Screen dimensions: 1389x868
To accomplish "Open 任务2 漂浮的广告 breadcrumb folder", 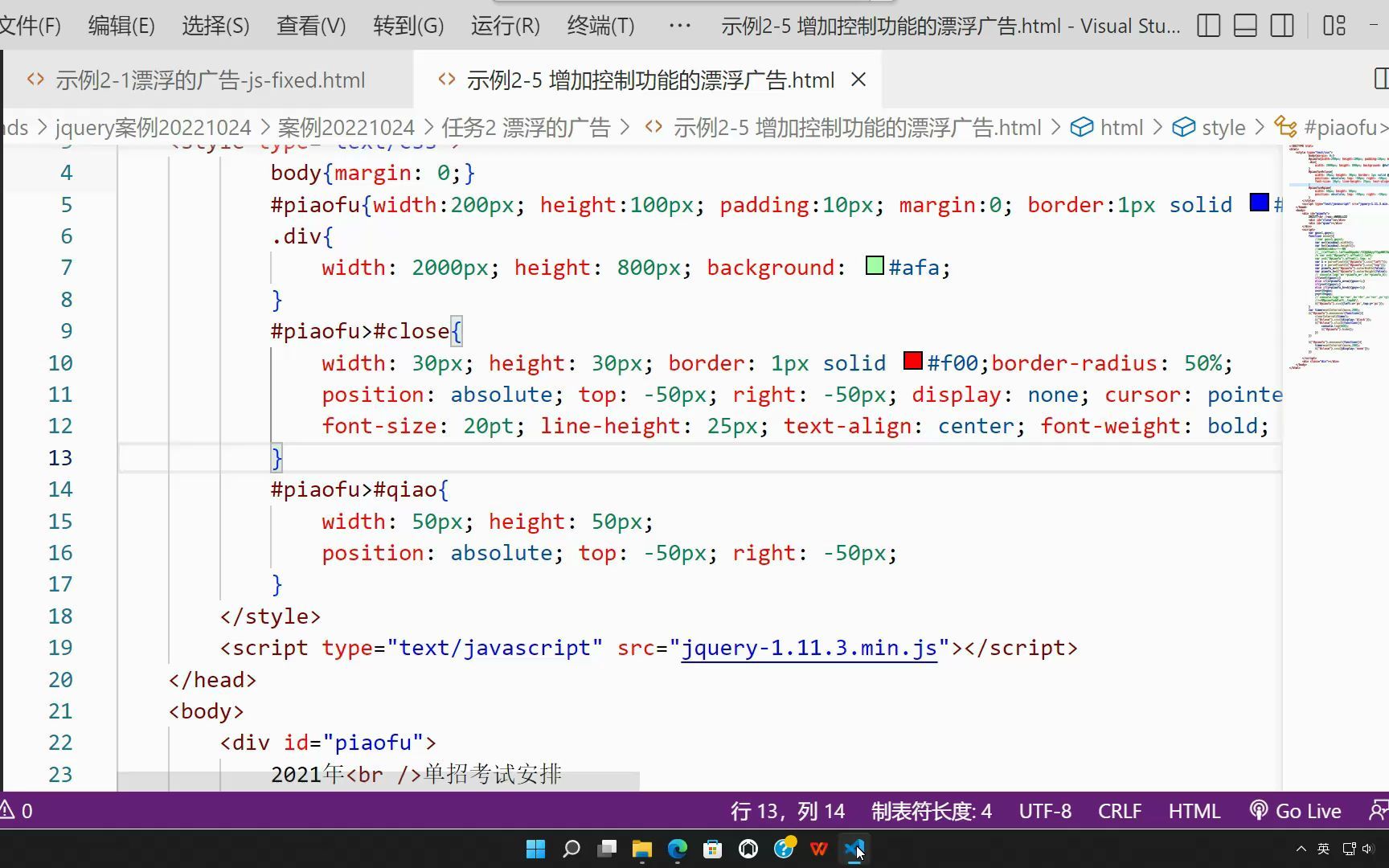I will (526, 128).
